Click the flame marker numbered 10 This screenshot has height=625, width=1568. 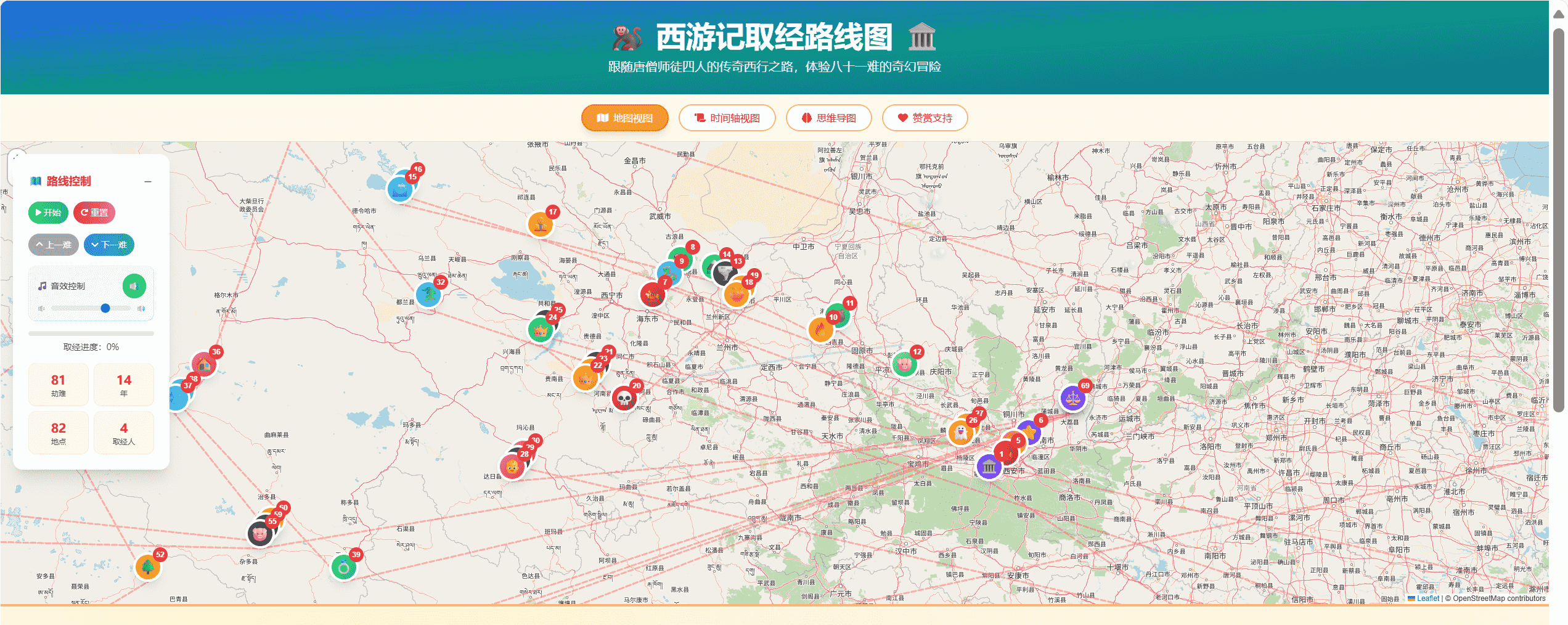820,330
